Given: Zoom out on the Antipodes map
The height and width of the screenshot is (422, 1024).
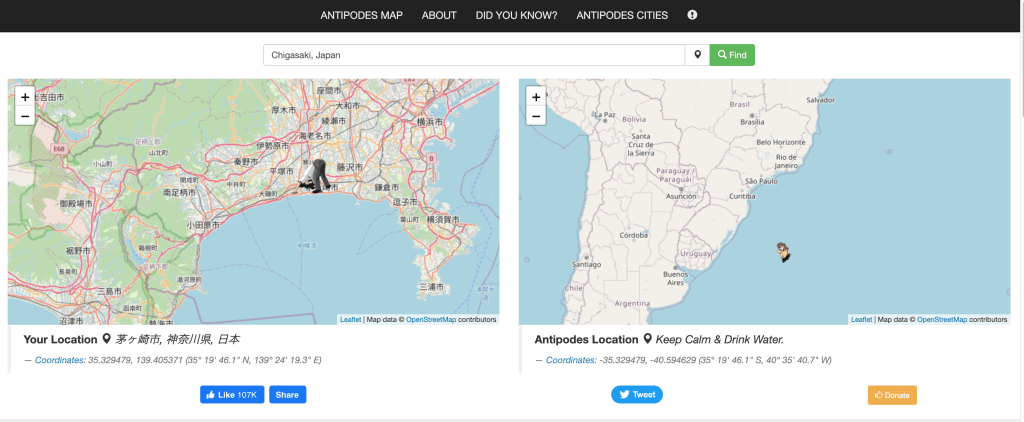Looking at the screenshot, I should [x=536, y=116].
